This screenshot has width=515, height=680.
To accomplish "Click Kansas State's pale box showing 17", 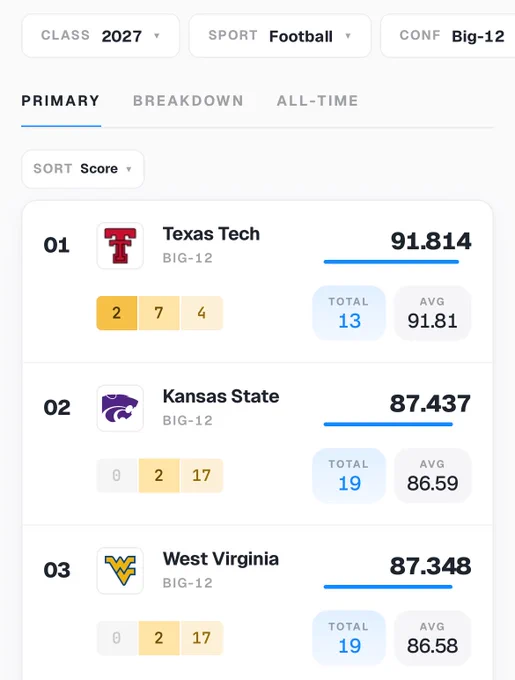I will coord(202,475).
